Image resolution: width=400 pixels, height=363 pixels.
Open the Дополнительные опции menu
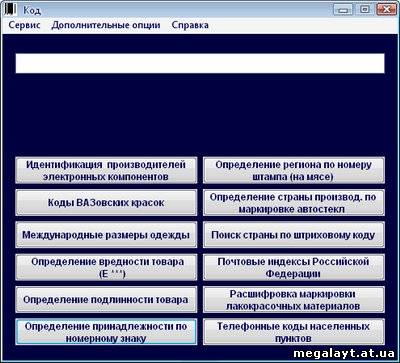tap(106, 25)
